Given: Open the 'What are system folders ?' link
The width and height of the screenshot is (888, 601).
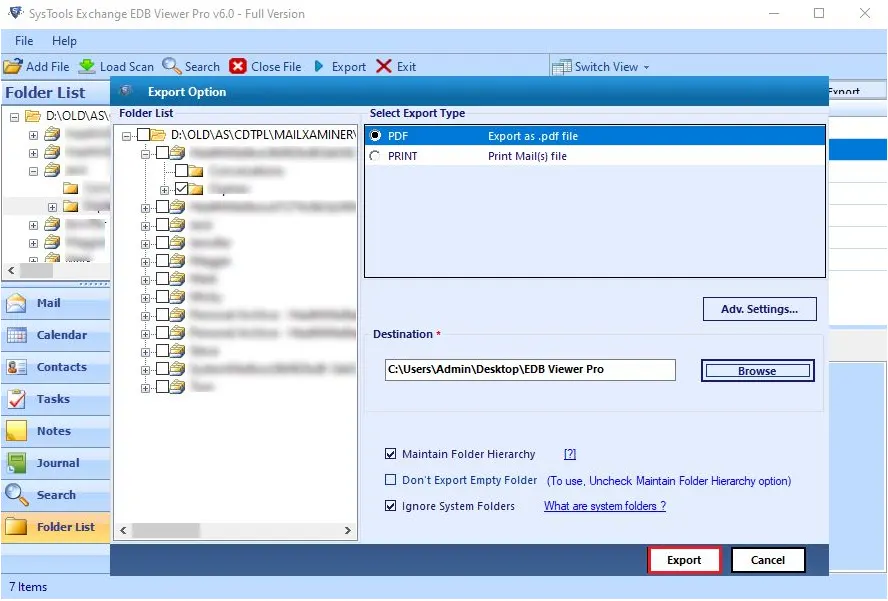Looking at the screenshot, I should coord(605,506).
